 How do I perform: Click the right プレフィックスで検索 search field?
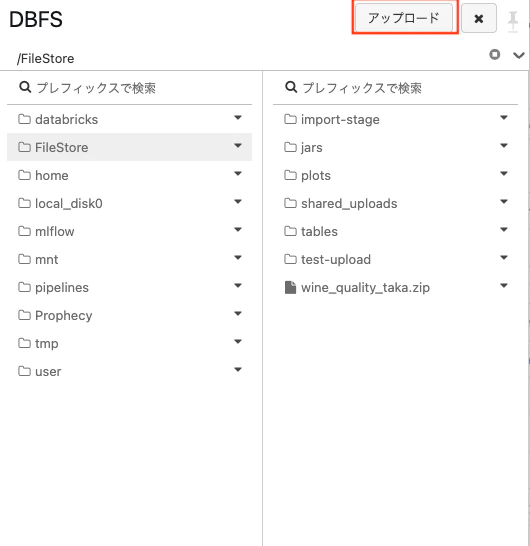click(x=395, y=88)
